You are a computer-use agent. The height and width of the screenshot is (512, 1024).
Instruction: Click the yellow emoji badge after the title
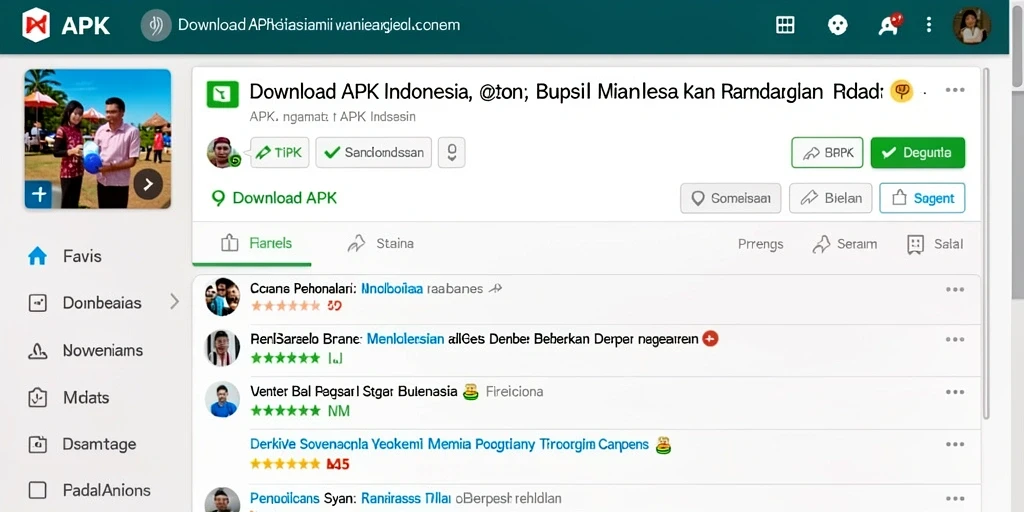[x=901, y=91]
